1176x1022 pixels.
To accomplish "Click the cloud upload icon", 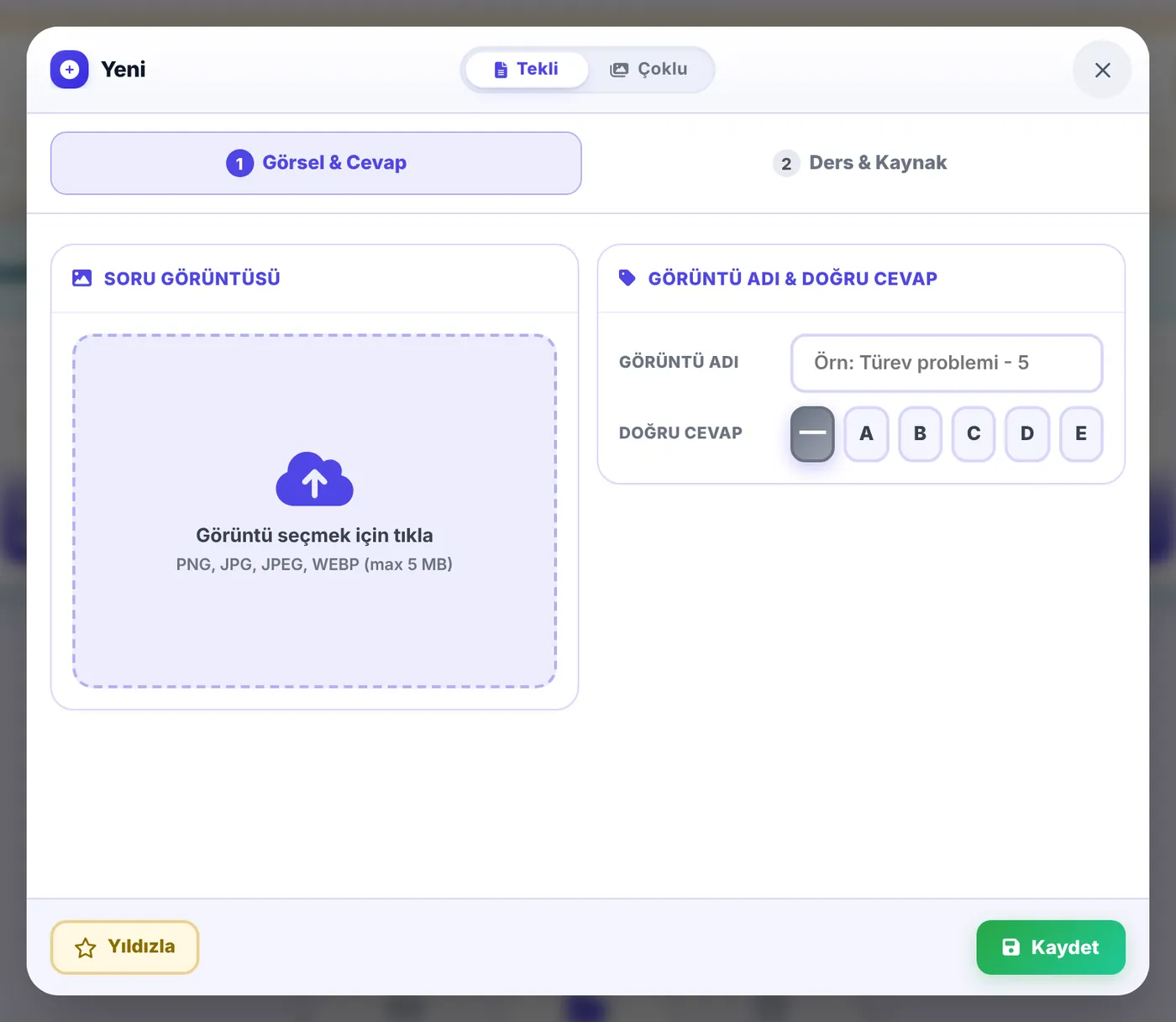I will coord(315,480).
